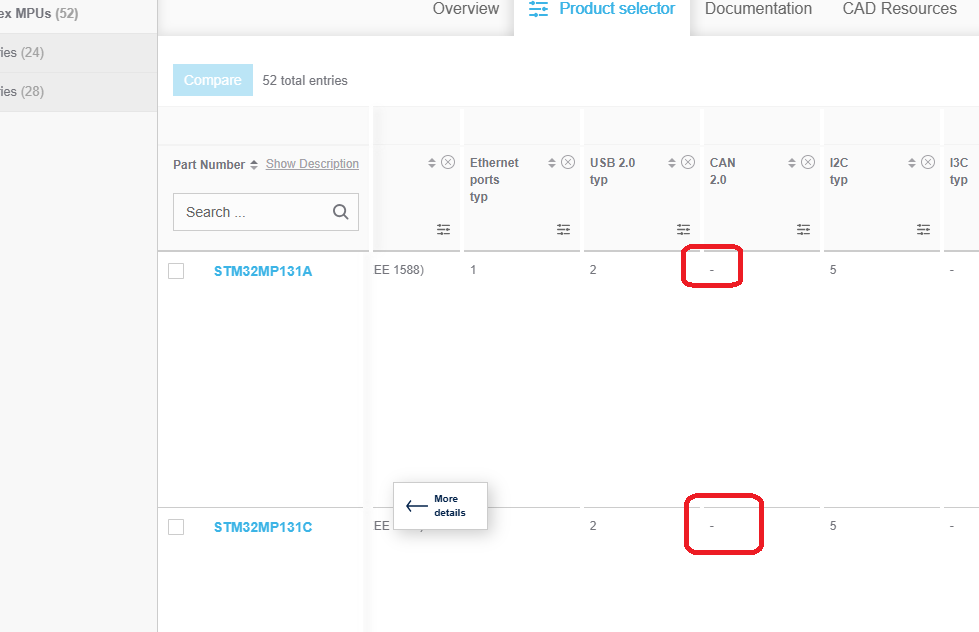Select the checkbox for STM32MP131C
The height and width of the screenshot is (632, 979).
(176, 526)
